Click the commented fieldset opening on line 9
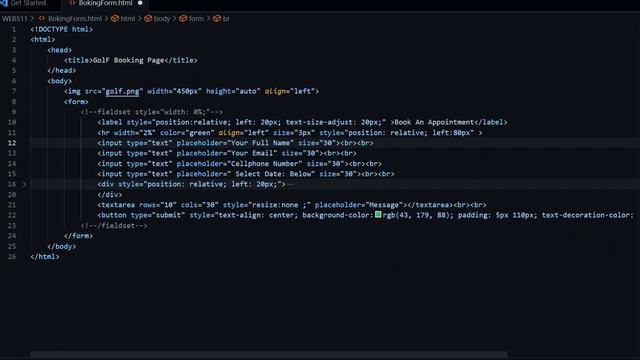 point(152,112)
